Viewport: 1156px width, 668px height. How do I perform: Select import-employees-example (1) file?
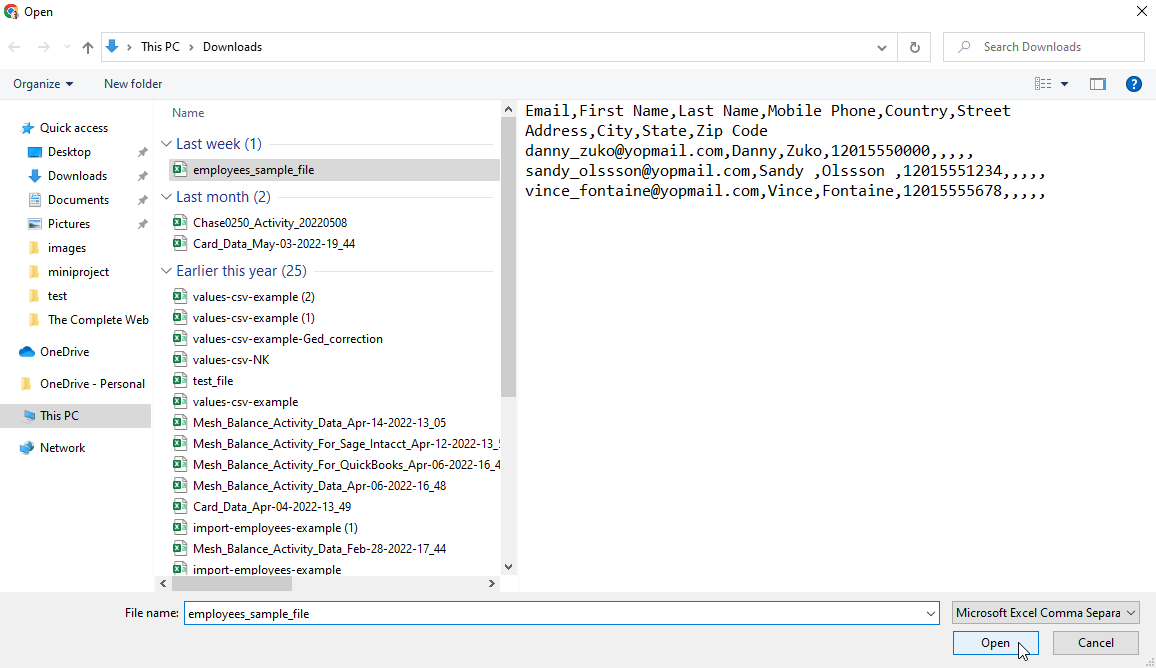pos(275,528)
